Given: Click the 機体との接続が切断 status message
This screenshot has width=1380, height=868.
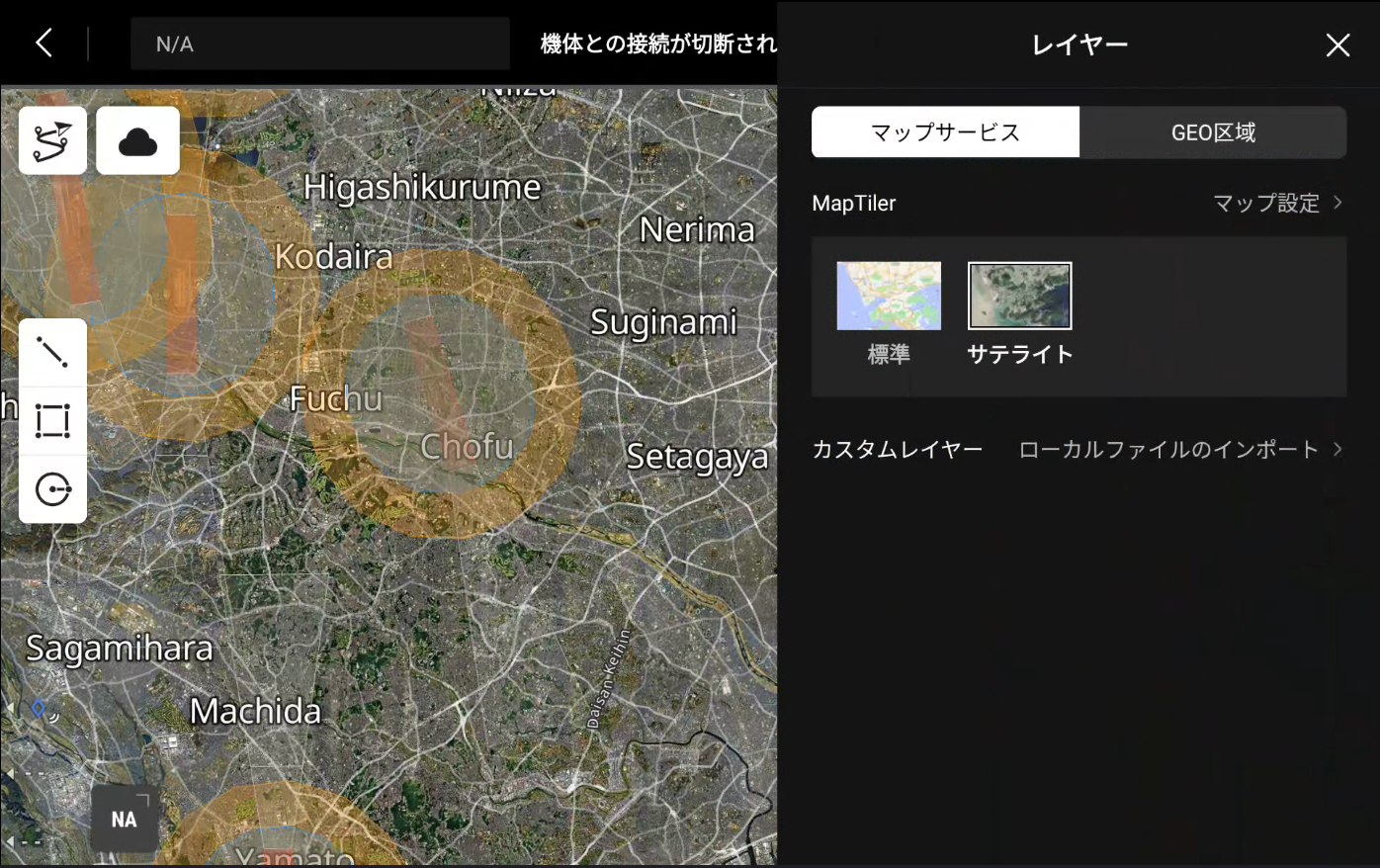Looking at the screenshot, I should [658, 43].
